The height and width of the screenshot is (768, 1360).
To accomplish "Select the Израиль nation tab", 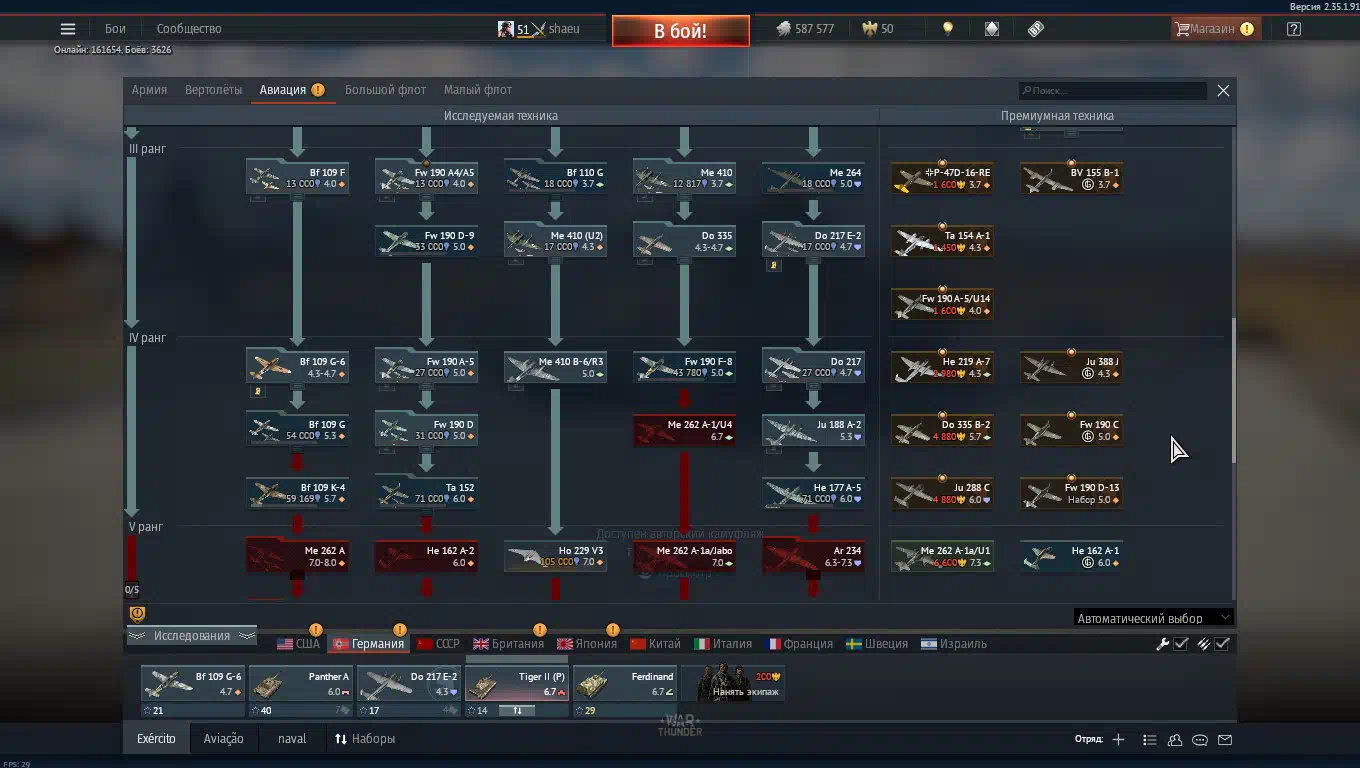I will [953, 644].
